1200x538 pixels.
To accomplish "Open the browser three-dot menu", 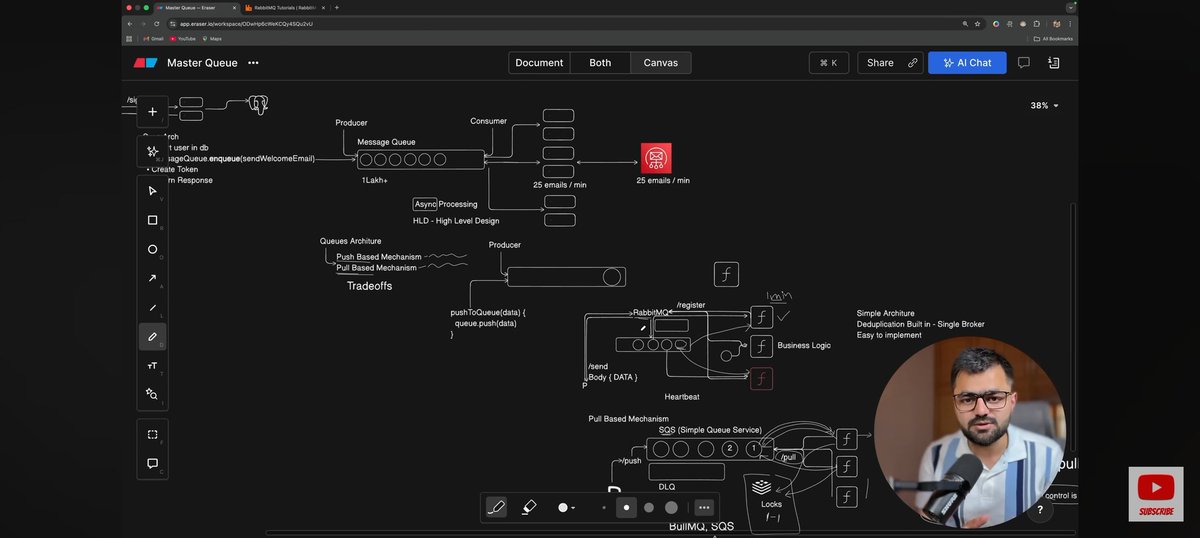I will pyautogui.click(x=1070, y=23).
